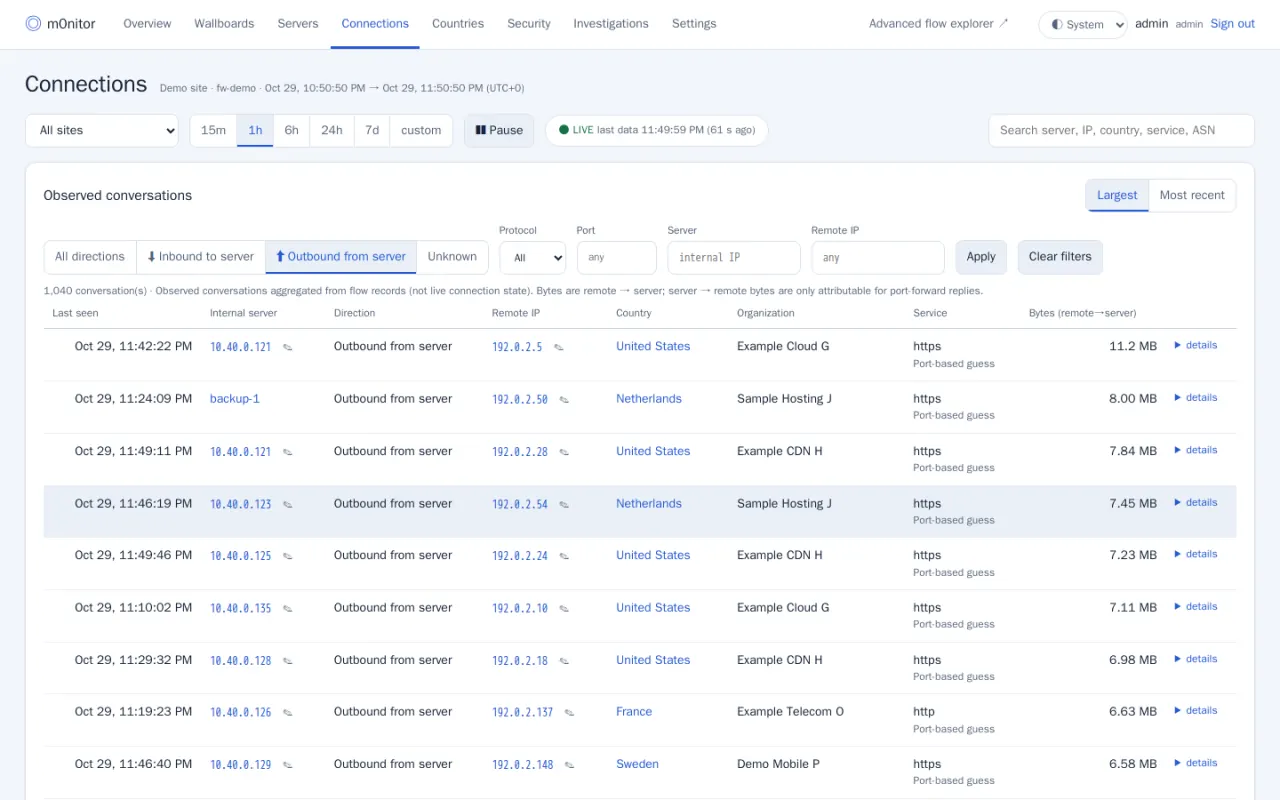Expand details for the 192.0.2.5 row
Image resolution: width=1280 pixels, height=800 pixels.
tap(1196, 345)
